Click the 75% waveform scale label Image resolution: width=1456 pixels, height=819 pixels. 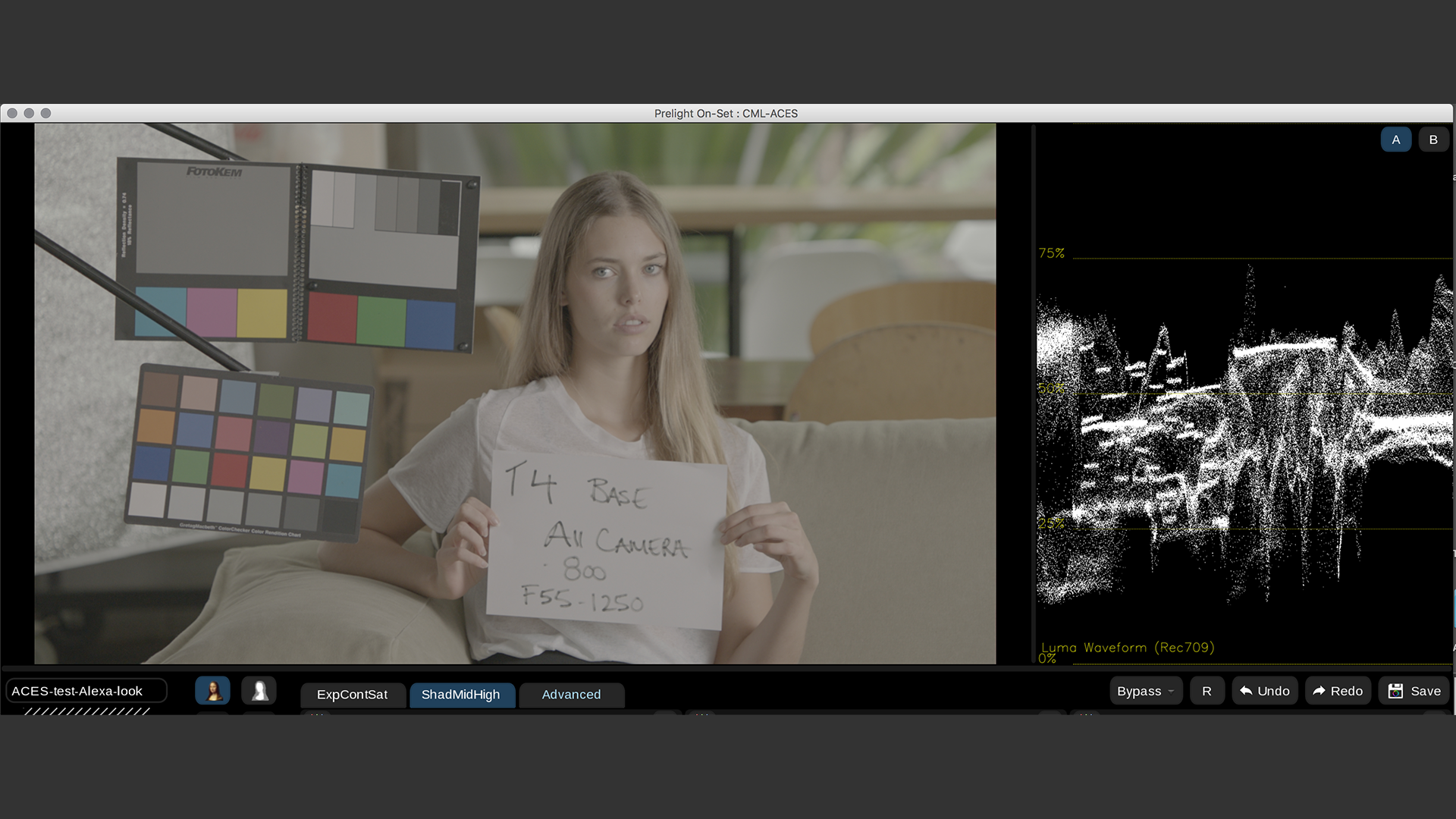coord(1052,253)
